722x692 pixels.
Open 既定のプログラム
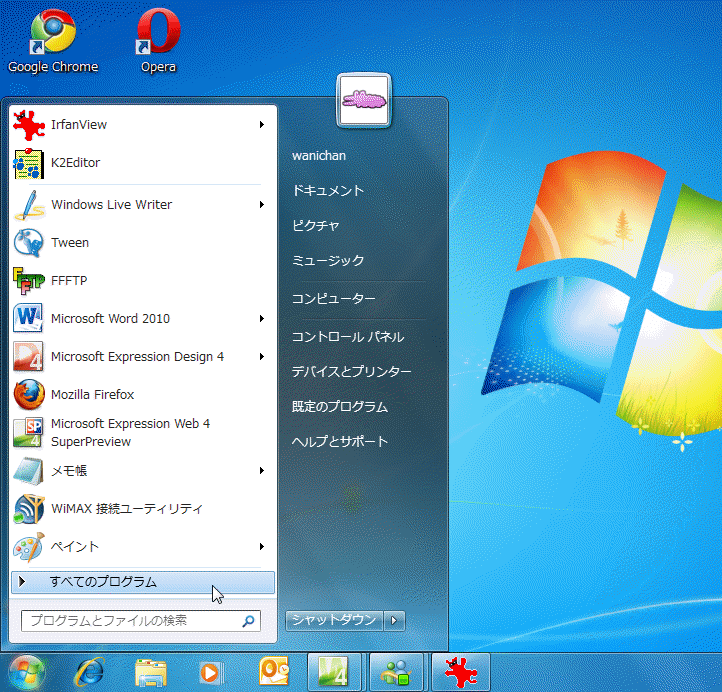click(x=340, y=407)
